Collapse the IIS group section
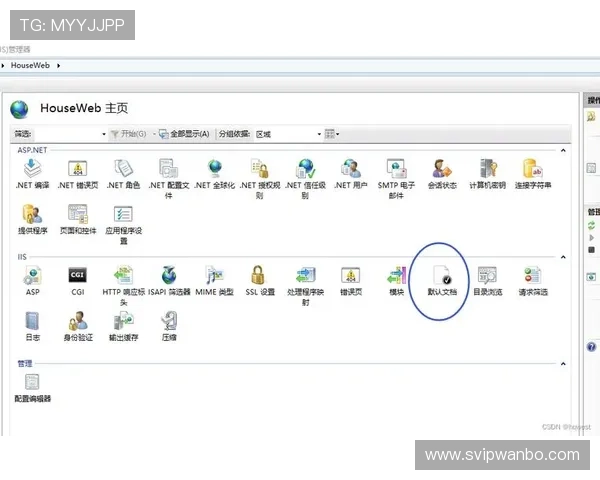This screenshot has width=600, height=480. (x=562, y=257)
